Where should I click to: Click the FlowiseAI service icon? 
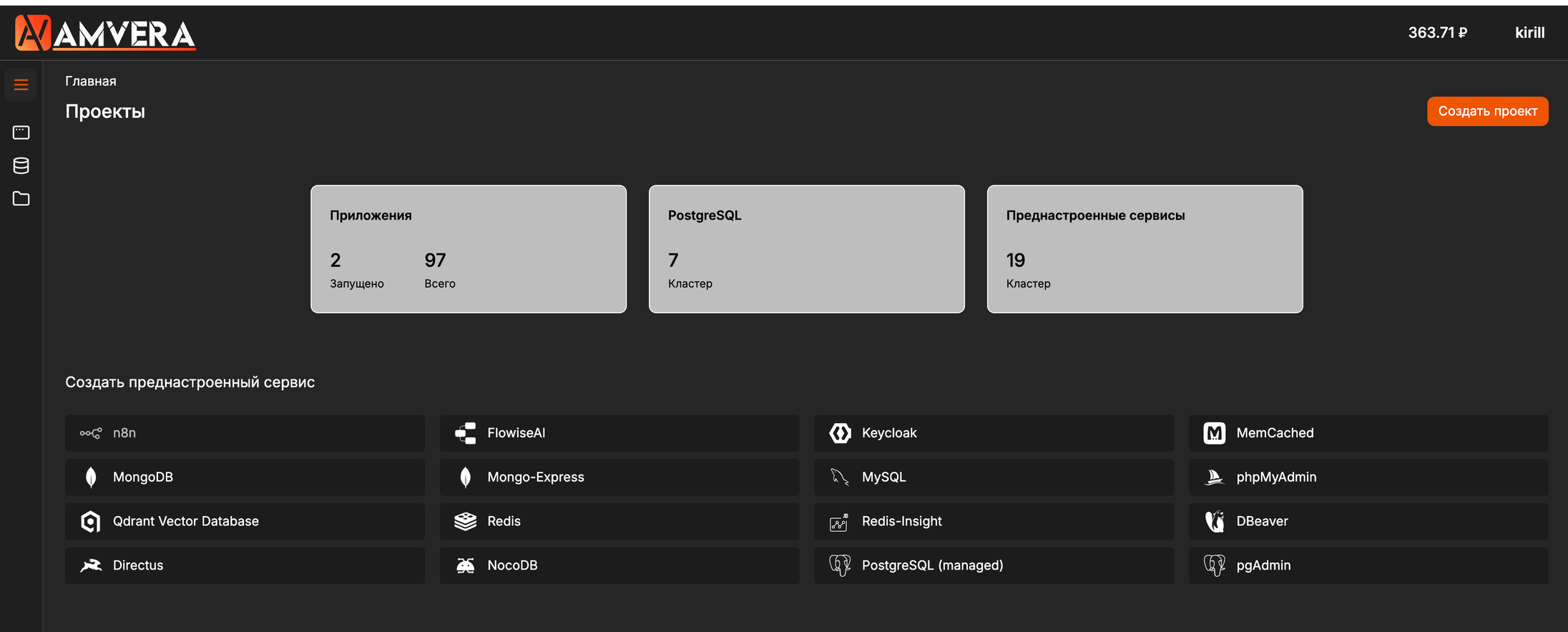coord(465,433)
